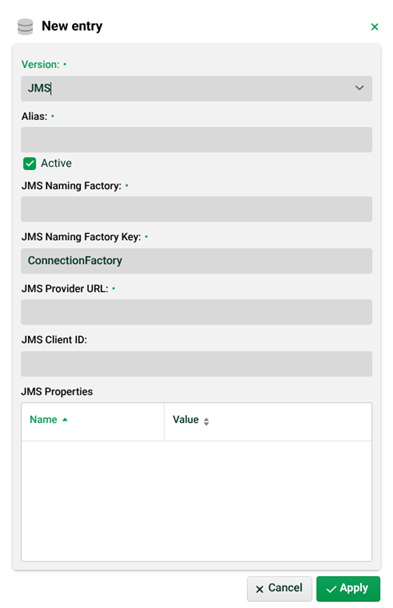This screenshot has width=393, height=608.
Task: Click the Name ascending sort arrow
Action: click(65, 420)
